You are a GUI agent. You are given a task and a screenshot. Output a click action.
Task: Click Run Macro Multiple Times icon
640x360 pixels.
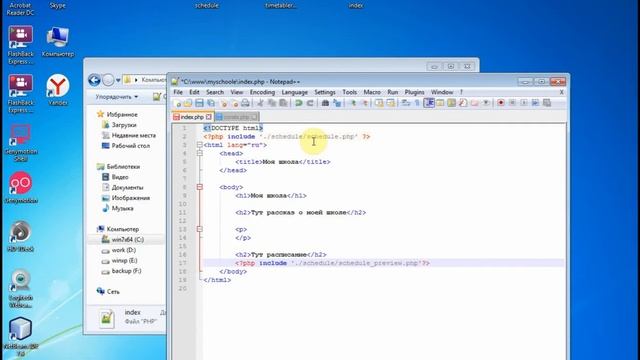click(x=535, y=103)
